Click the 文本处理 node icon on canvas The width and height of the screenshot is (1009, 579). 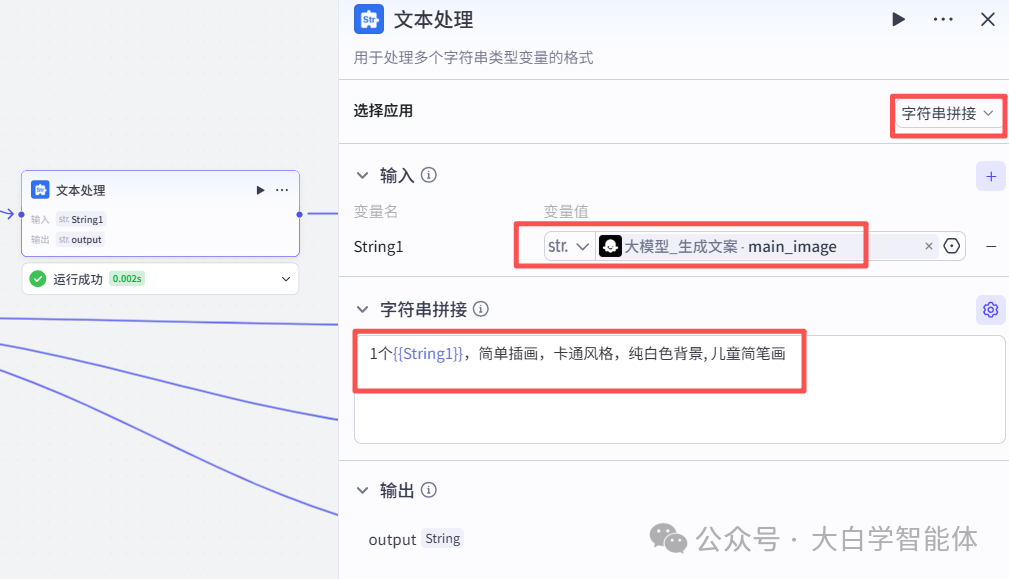pos(41,190)
